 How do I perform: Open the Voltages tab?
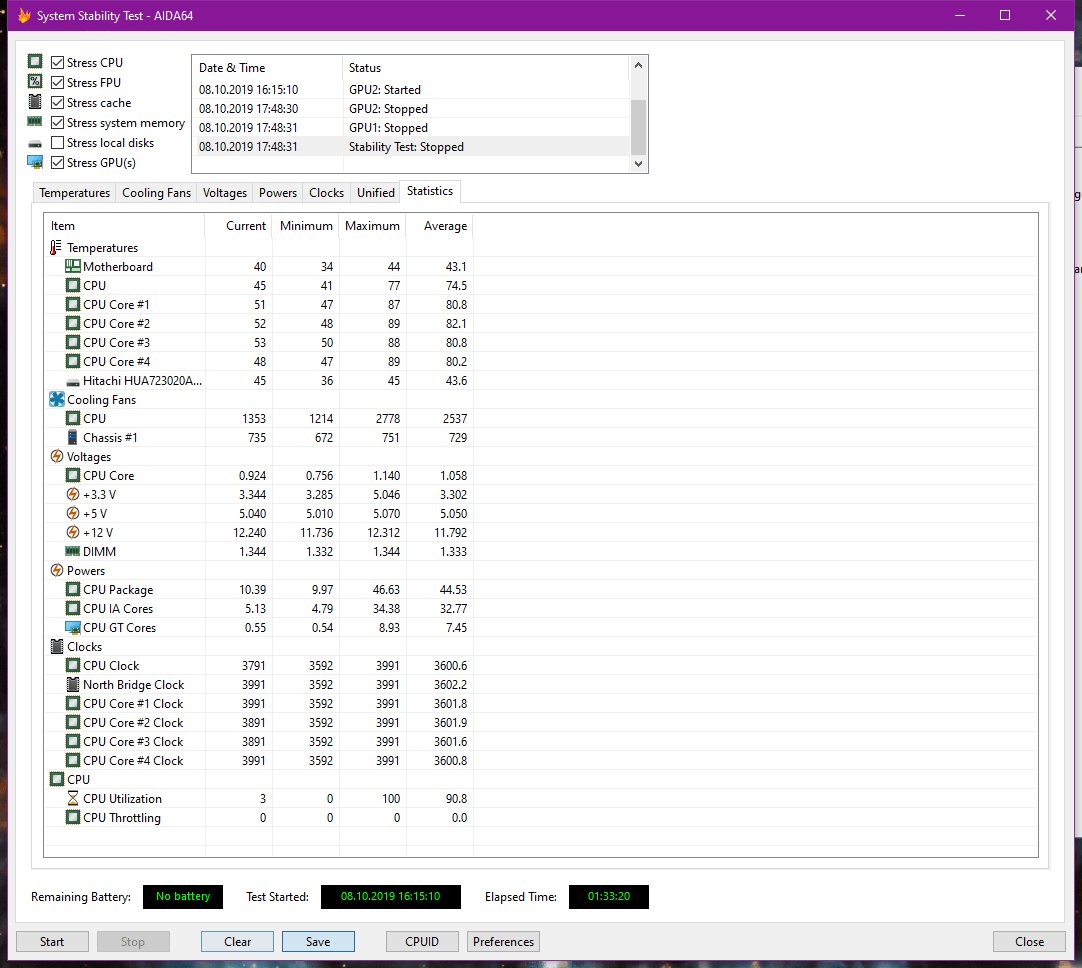point(225,192)
